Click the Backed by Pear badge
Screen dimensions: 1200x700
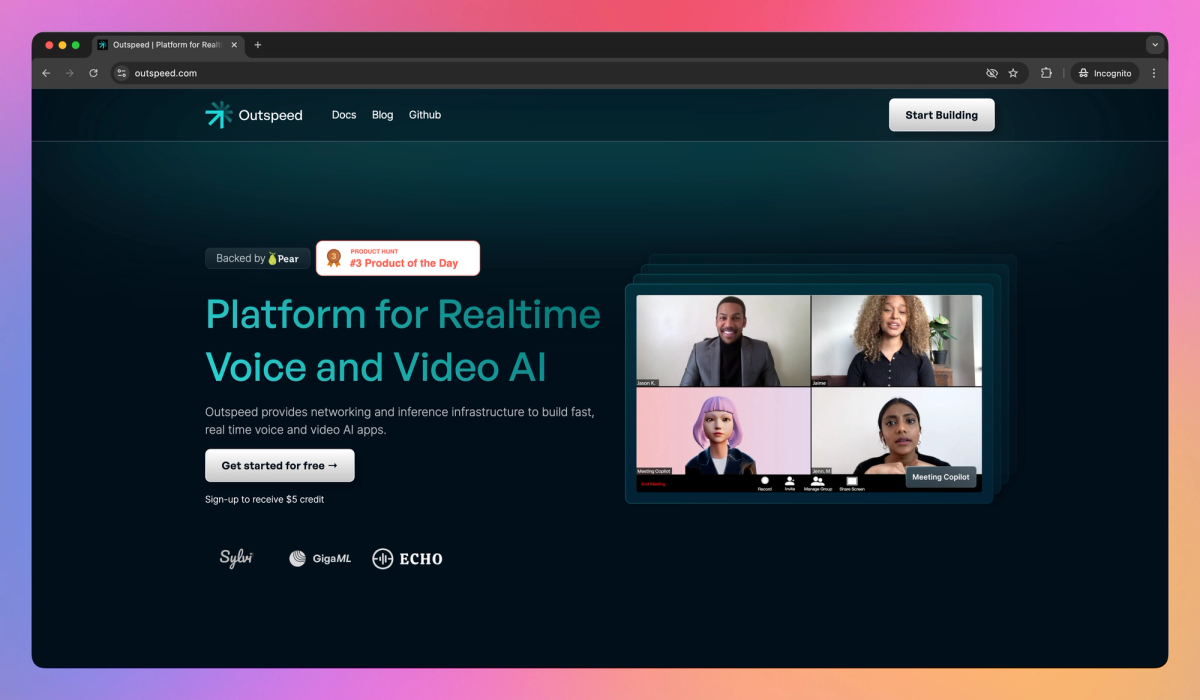click(x=258, y=258)
